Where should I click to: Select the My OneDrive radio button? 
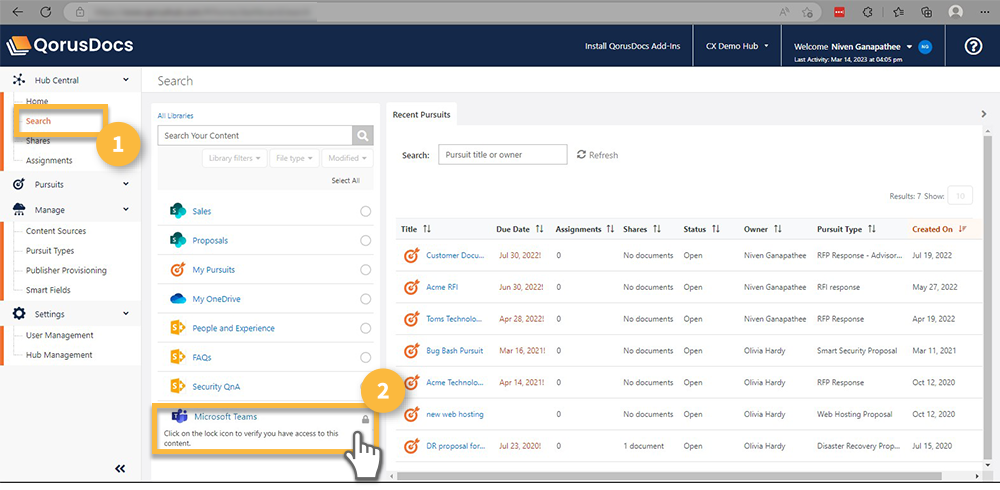point(365,299)
